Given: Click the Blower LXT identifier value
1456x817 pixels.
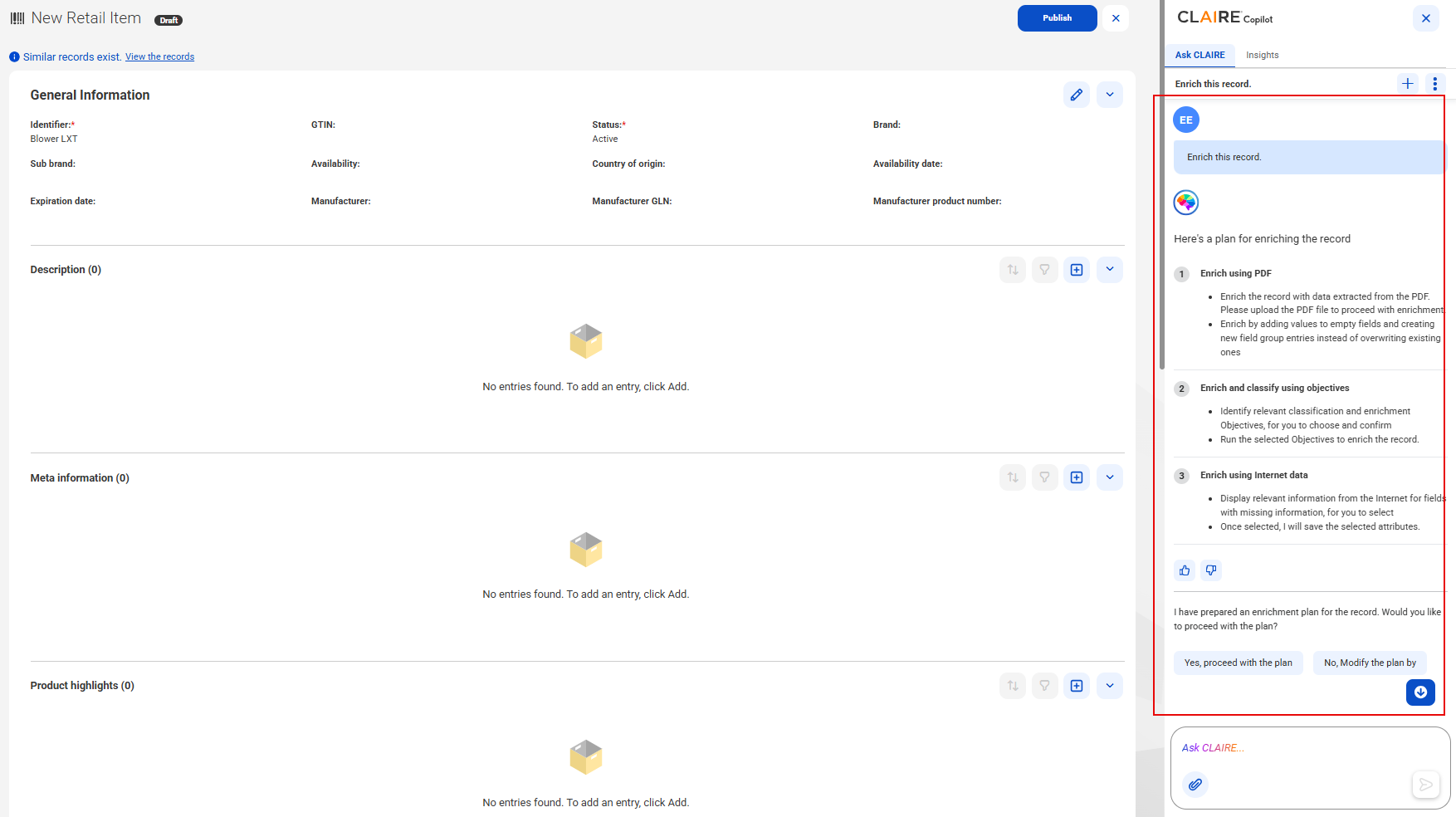Looking at the screenshot, I should (x=54, y=139).
